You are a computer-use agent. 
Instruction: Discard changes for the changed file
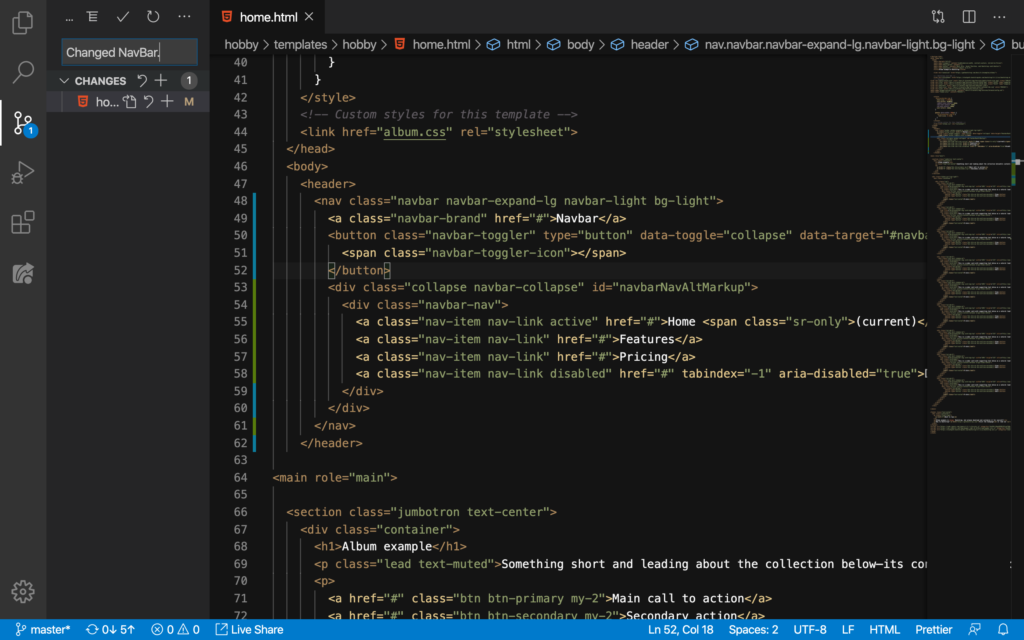[x=149, y=102]
